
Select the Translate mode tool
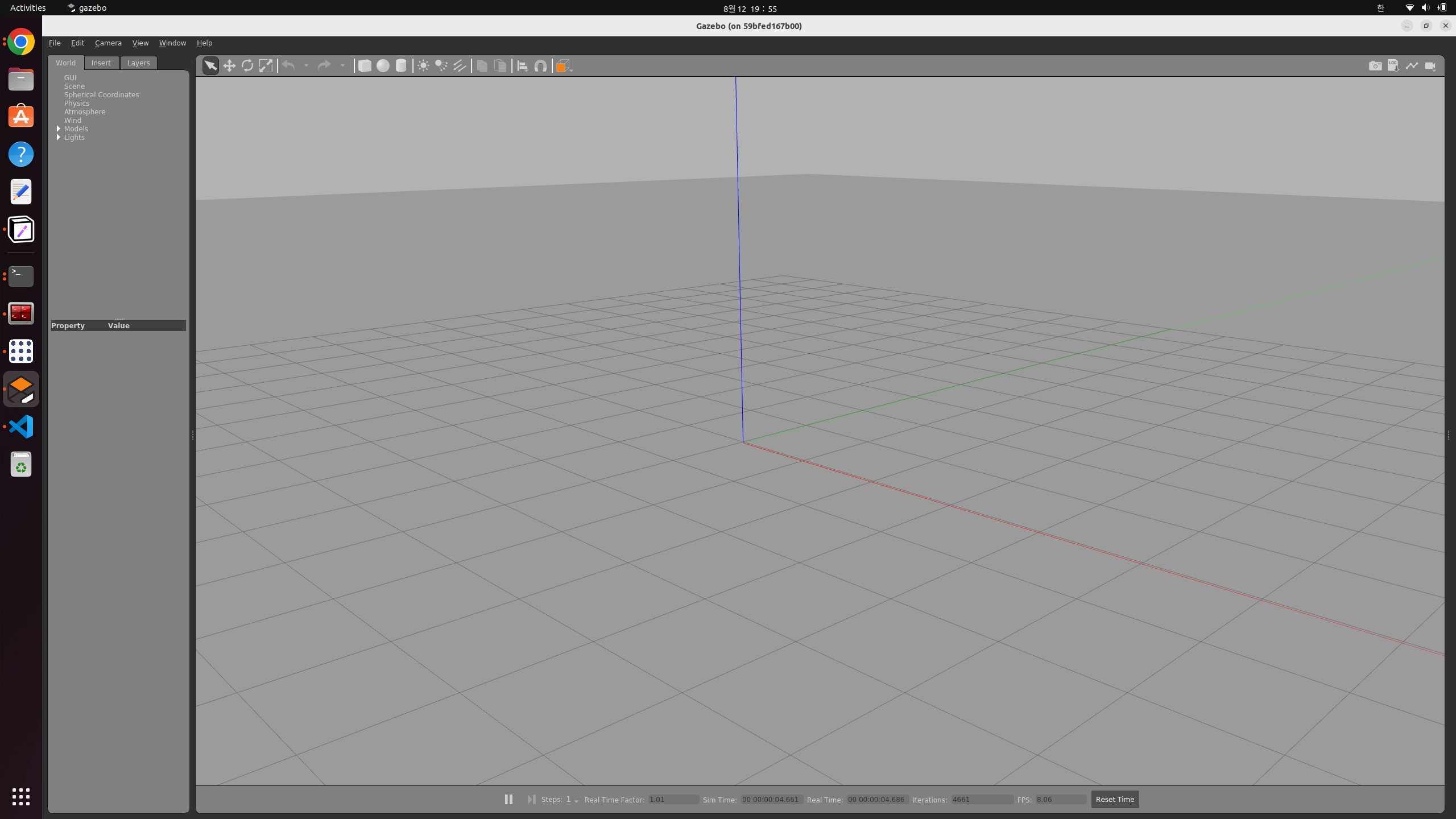229,66
